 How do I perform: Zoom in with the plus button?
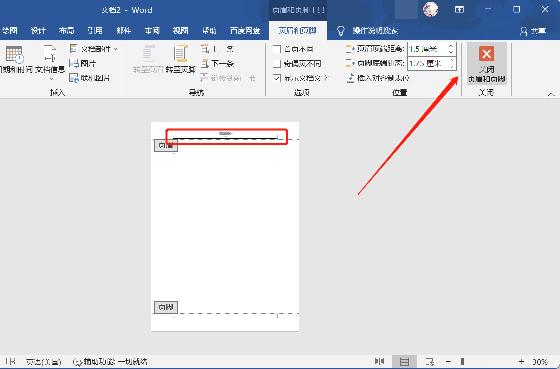[522, 361]
